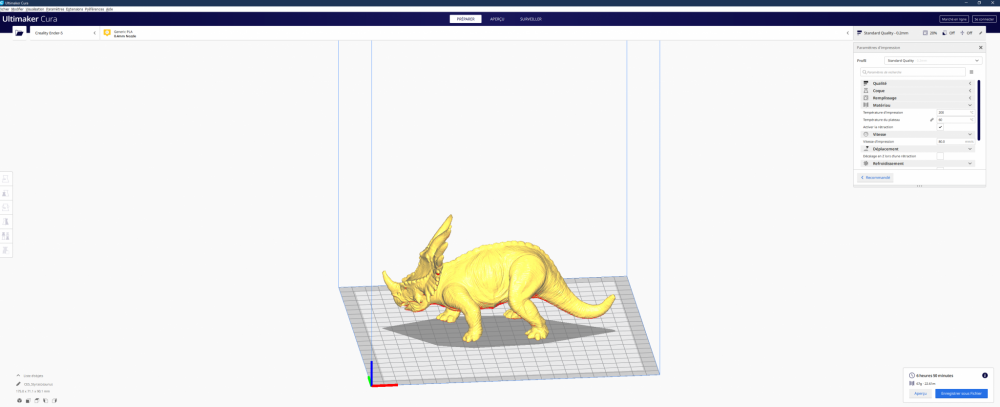Collapse the Refroidissement settings section
1000x407 pixels.
[918, 163]
